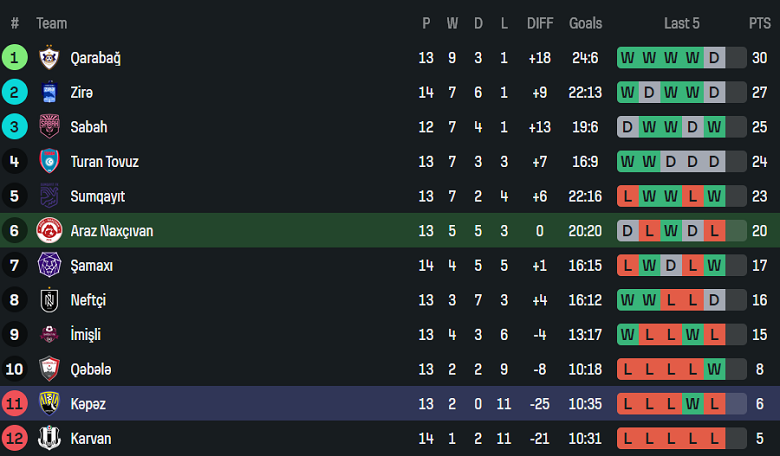Image resolution: width=780 pixels, height=456 pixels.
Task: Click the Team column header
Action: [x=52, y=23]
